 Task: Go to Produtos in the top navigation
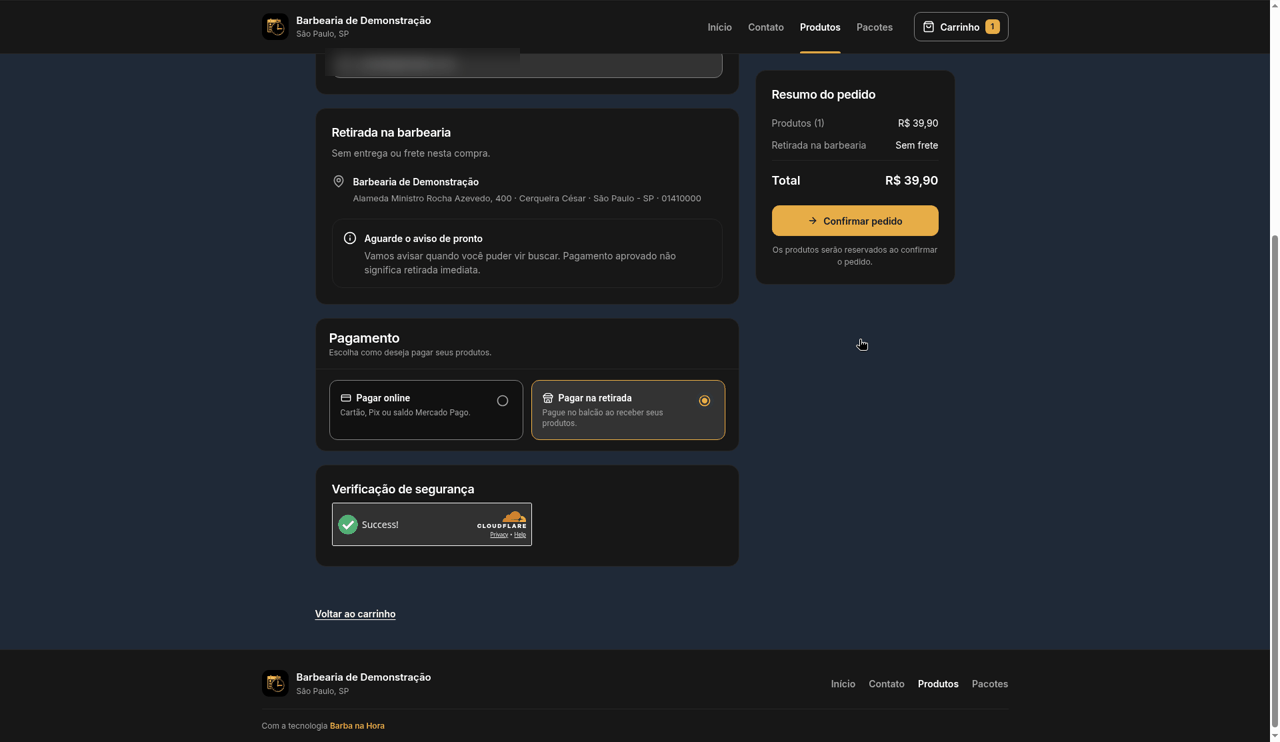[x=820, y=27]
